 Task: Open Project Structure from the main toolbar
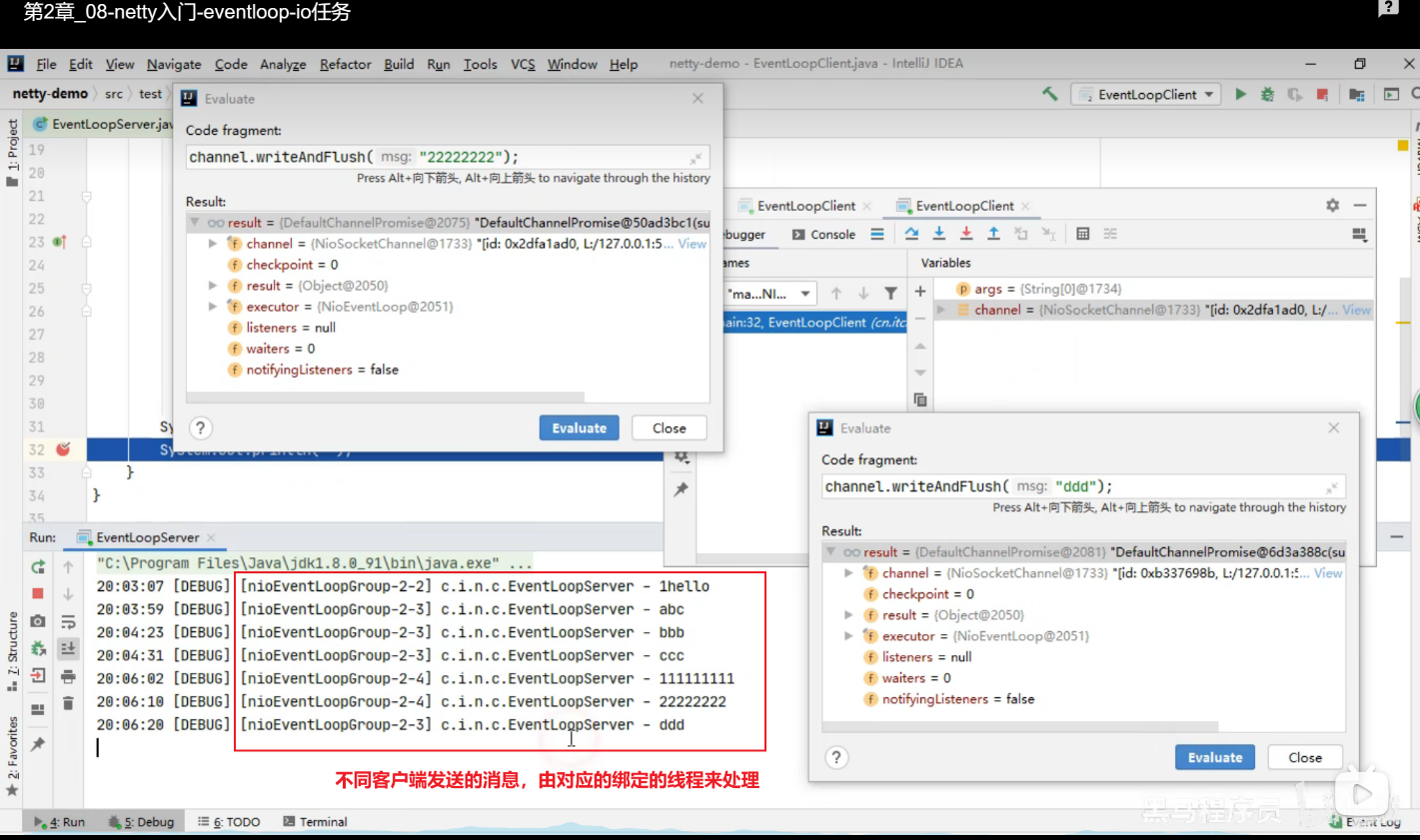click(1356, 94)
